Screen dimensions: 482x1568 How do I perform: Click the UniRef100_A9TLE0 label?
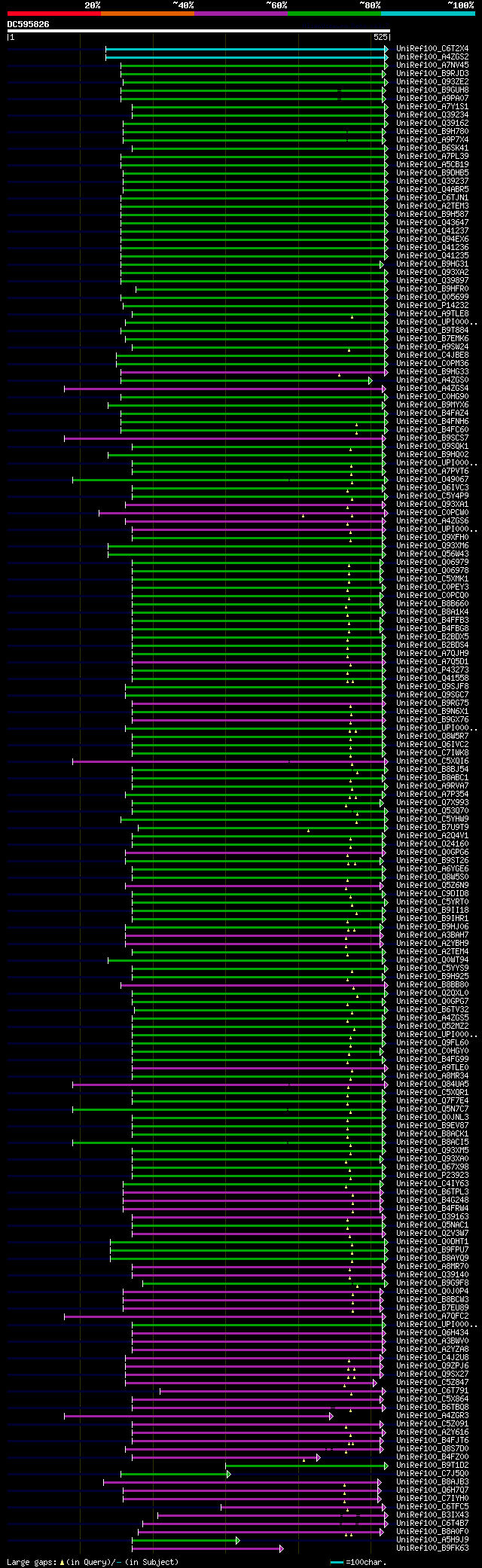pos(432,1068)
